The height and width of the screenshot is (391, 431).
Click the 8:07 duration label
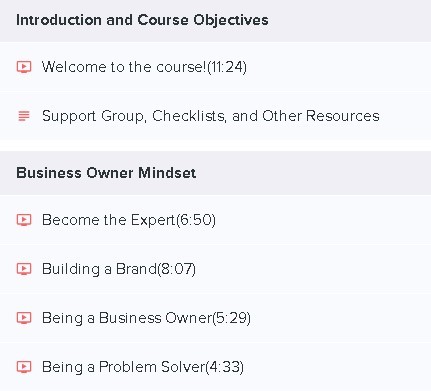coord(176,269)
